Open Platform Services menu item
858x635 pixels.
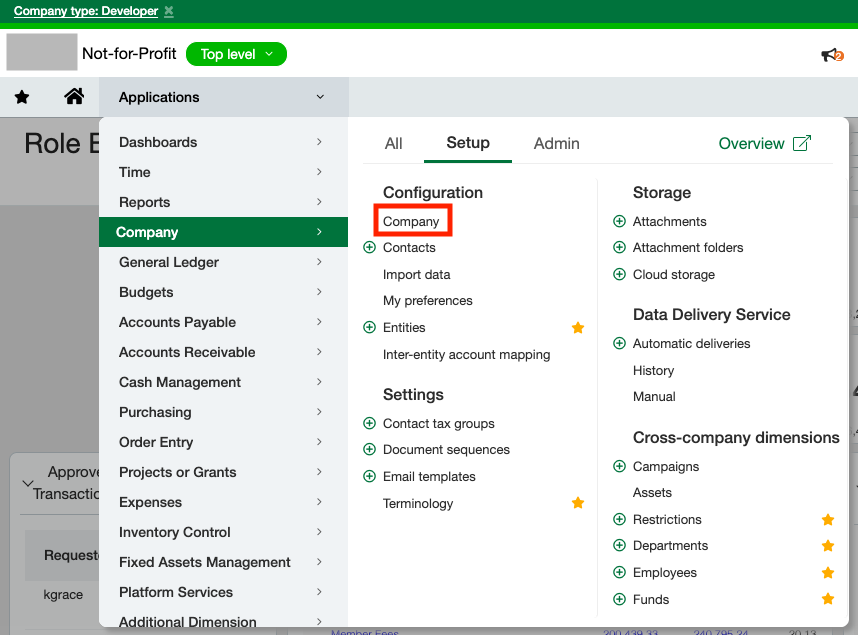pos(223,592)
